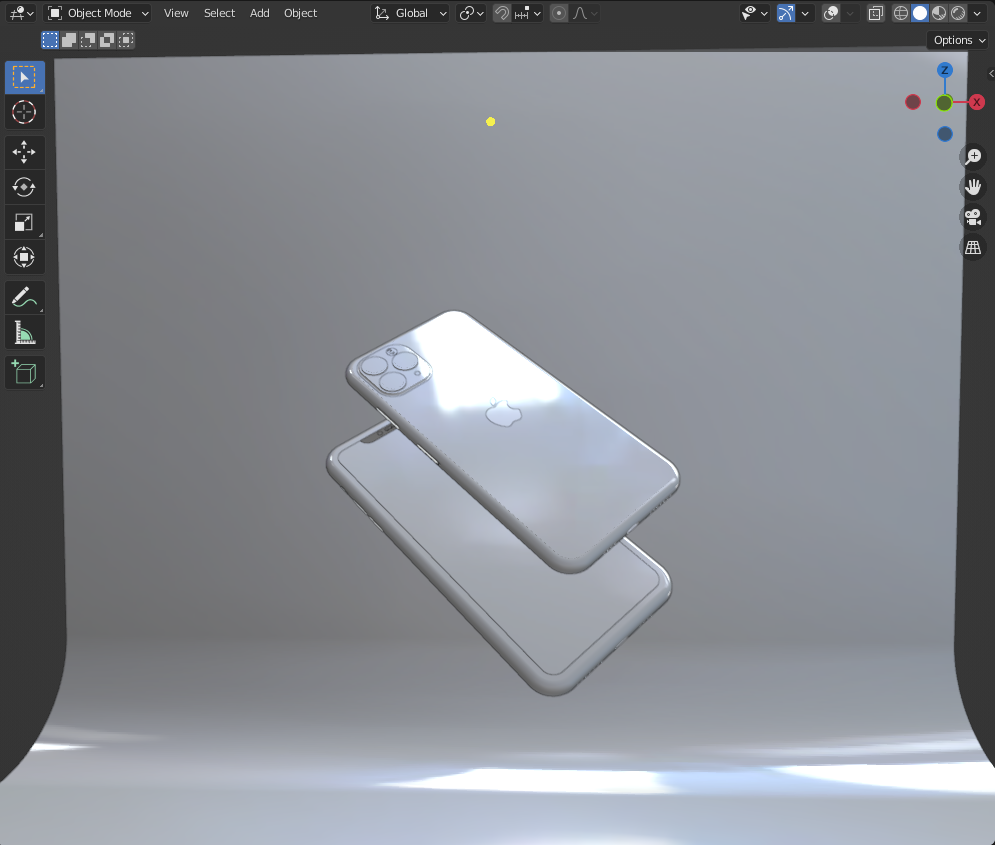Open object visibility and selectability dropdown
This screenshot has height=845, width=995.
754,13
